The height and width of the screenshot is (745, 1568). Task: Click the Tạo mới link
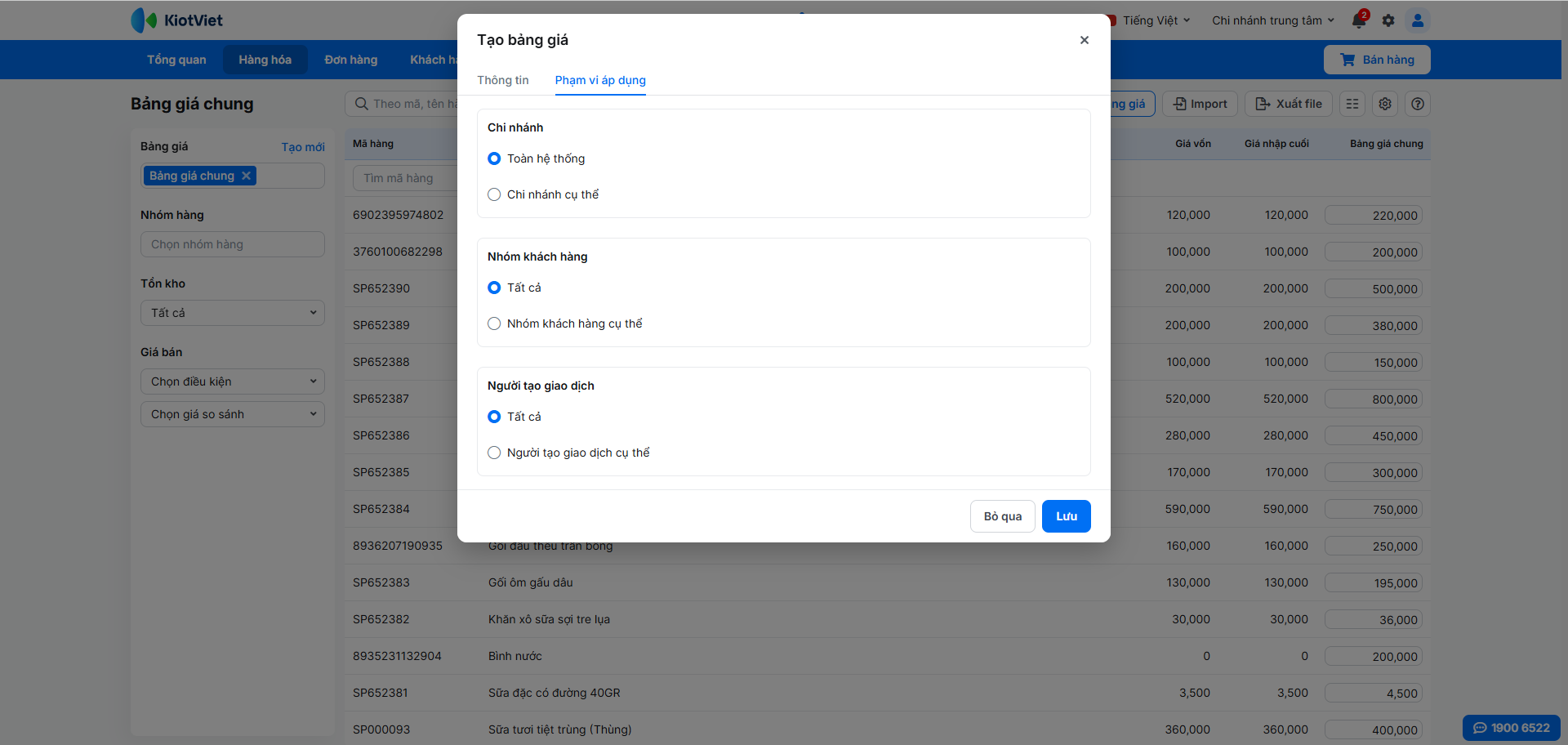pos(303,147)
